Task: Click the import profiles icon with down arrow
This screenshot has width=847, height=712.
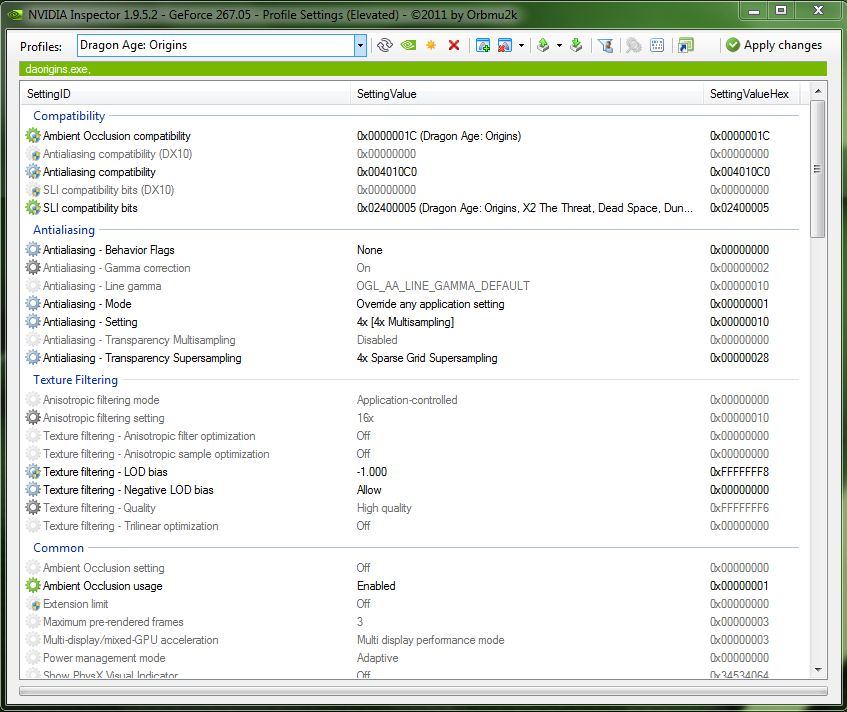Action: point(576,45)
